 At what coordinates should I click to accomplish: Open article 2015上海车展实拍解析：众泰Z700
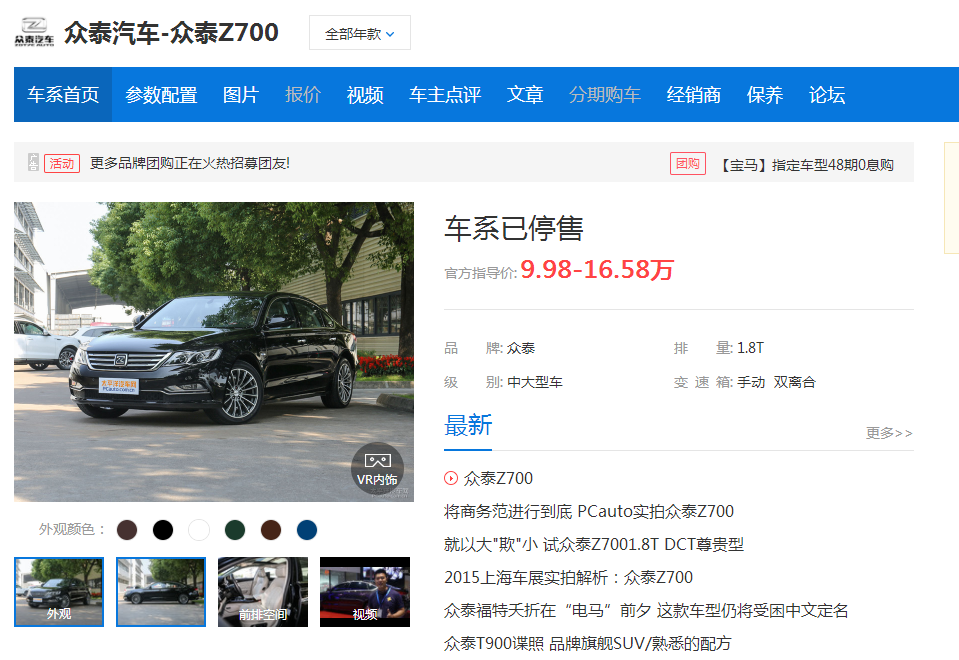tap(568, 577)
